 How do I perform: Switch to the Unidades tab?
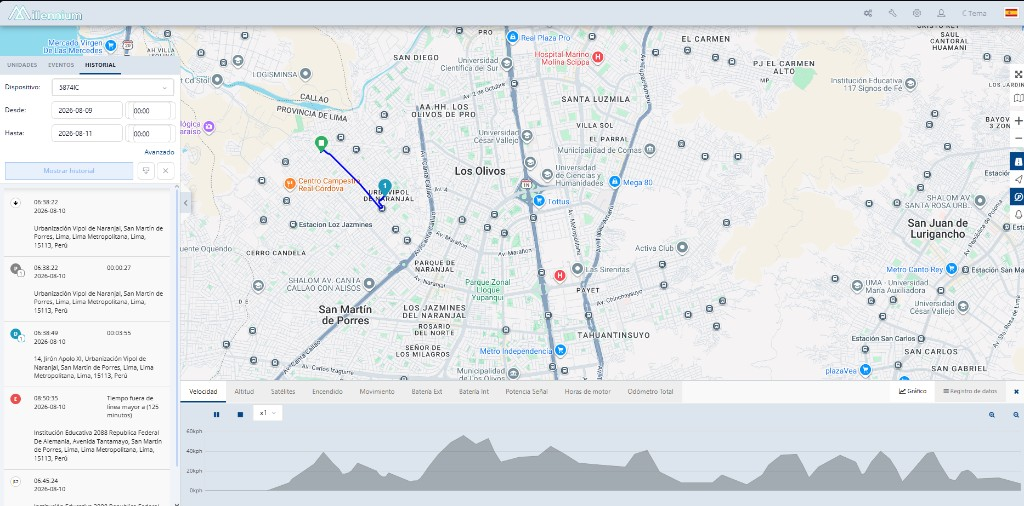(x=22, y=65)
